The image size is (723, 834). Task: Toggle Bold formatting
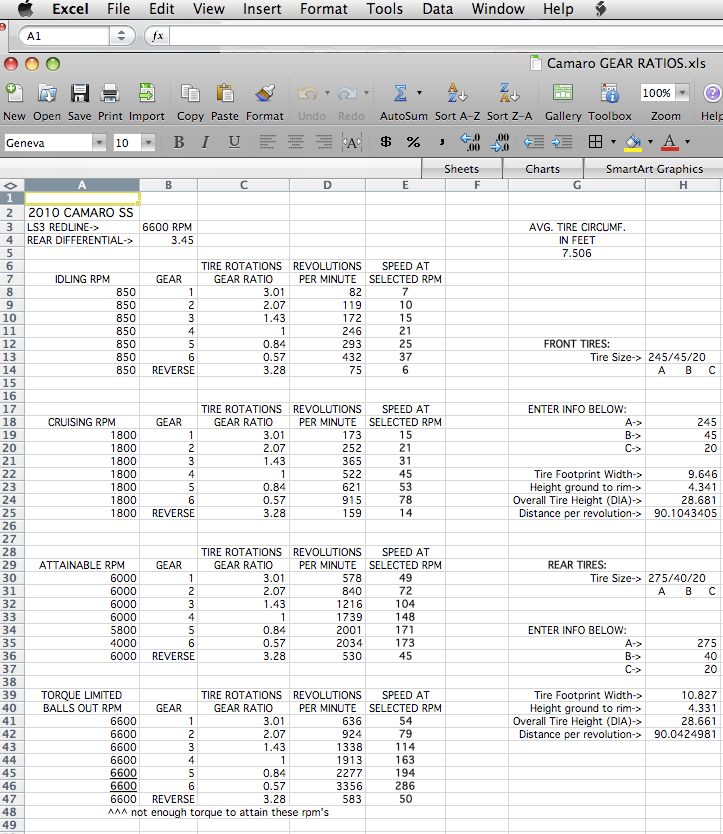click(179, 142)
